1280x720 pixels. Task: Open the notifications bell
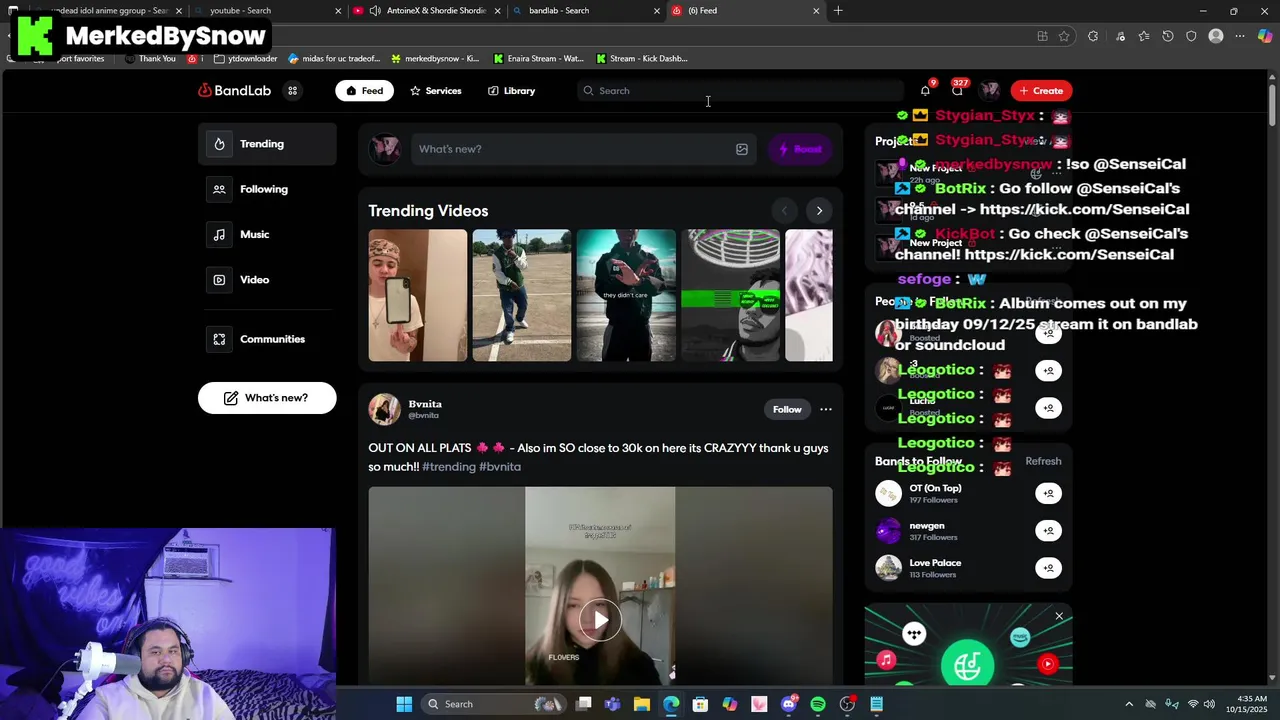(925, 91)
